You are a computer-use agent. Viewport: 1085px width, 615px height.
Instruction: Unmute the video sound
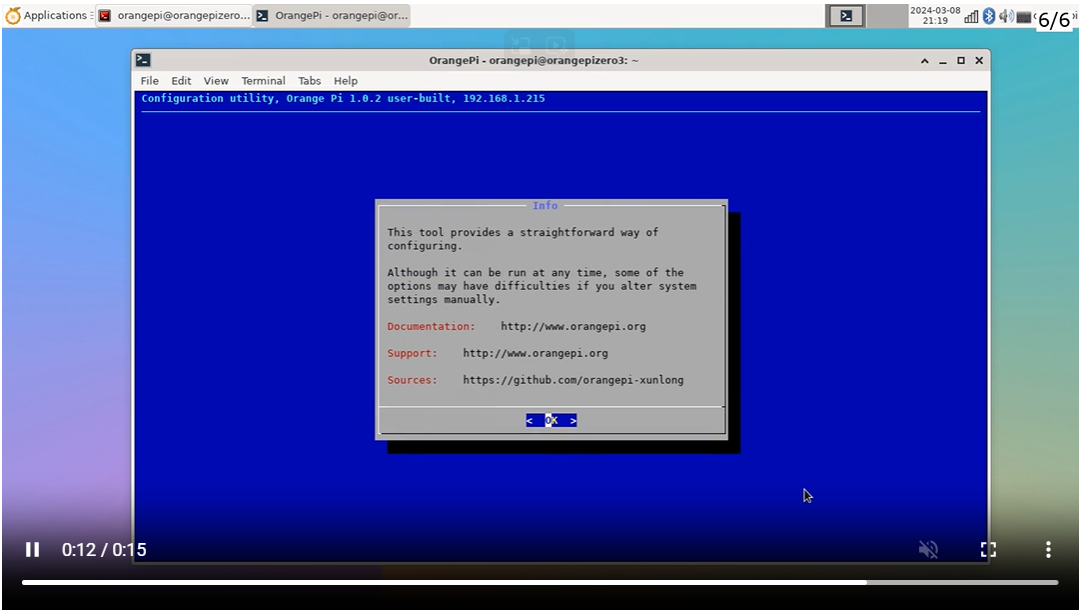tap(928, 550)
